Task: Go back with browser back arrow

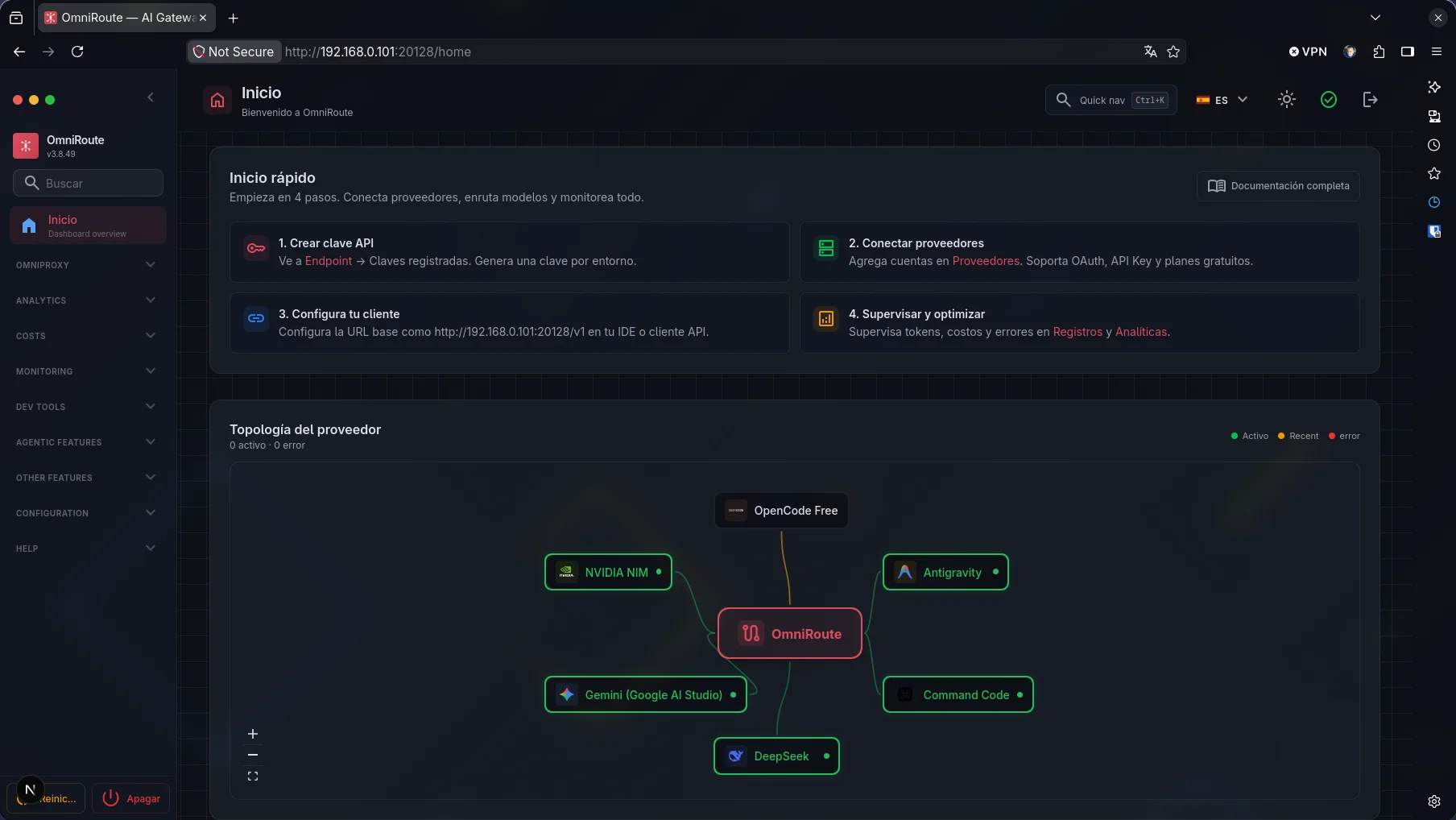Action: point(19,52)
